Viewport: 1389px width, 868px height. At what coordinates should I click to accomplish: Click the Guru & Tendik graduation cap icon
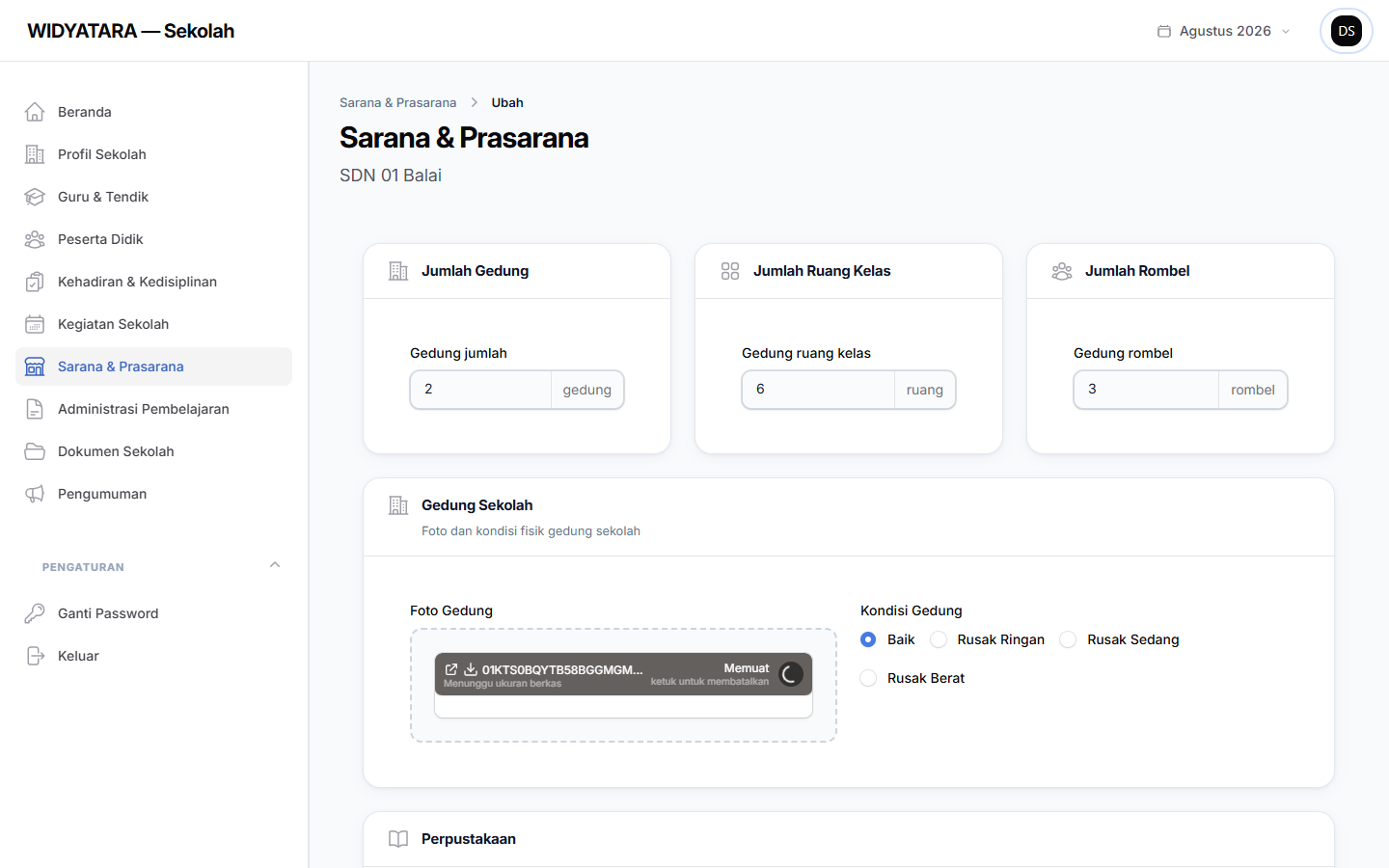(35, 197)
